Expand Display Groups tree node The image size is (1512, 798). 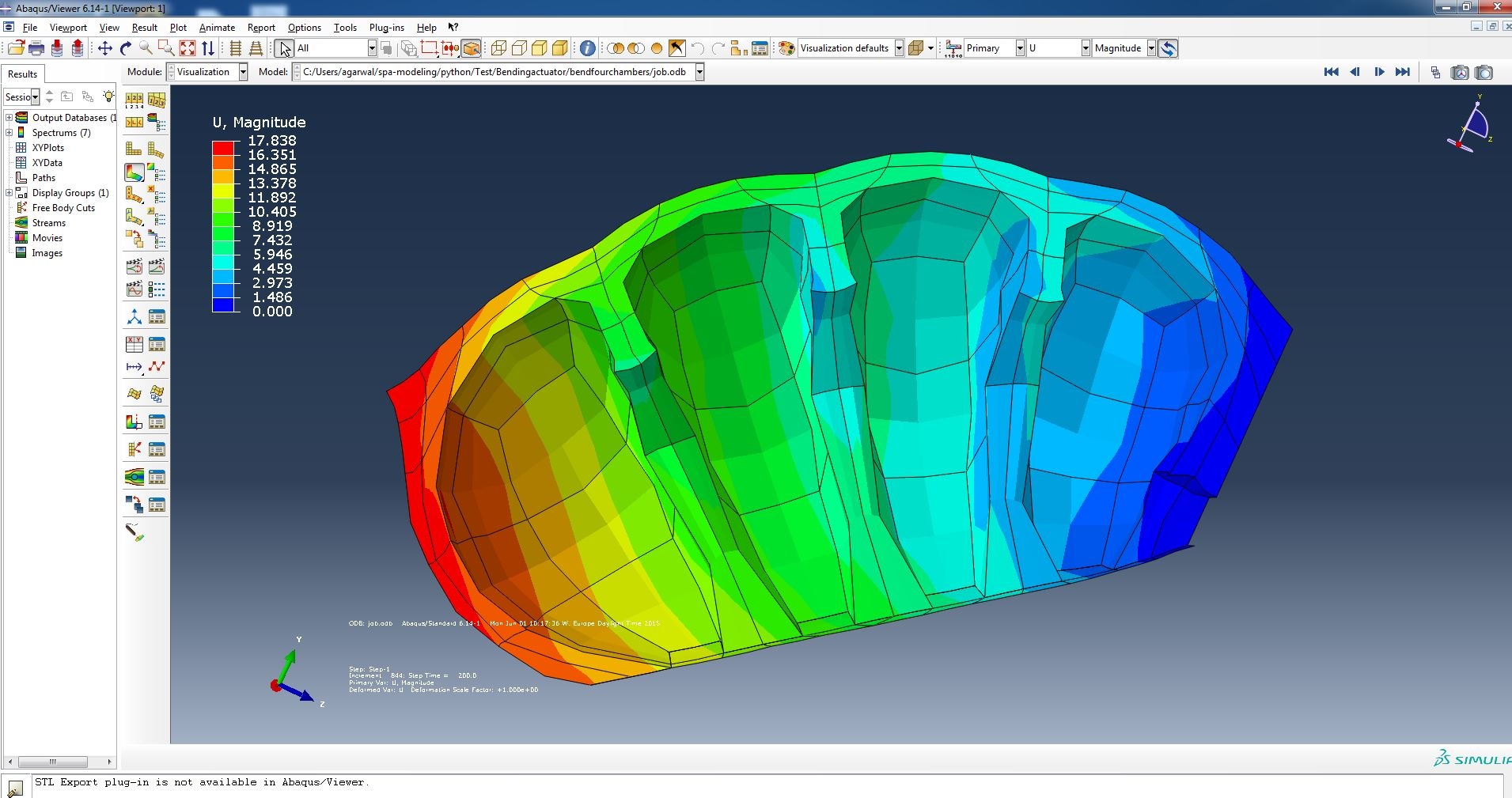[x=9, y=193]
